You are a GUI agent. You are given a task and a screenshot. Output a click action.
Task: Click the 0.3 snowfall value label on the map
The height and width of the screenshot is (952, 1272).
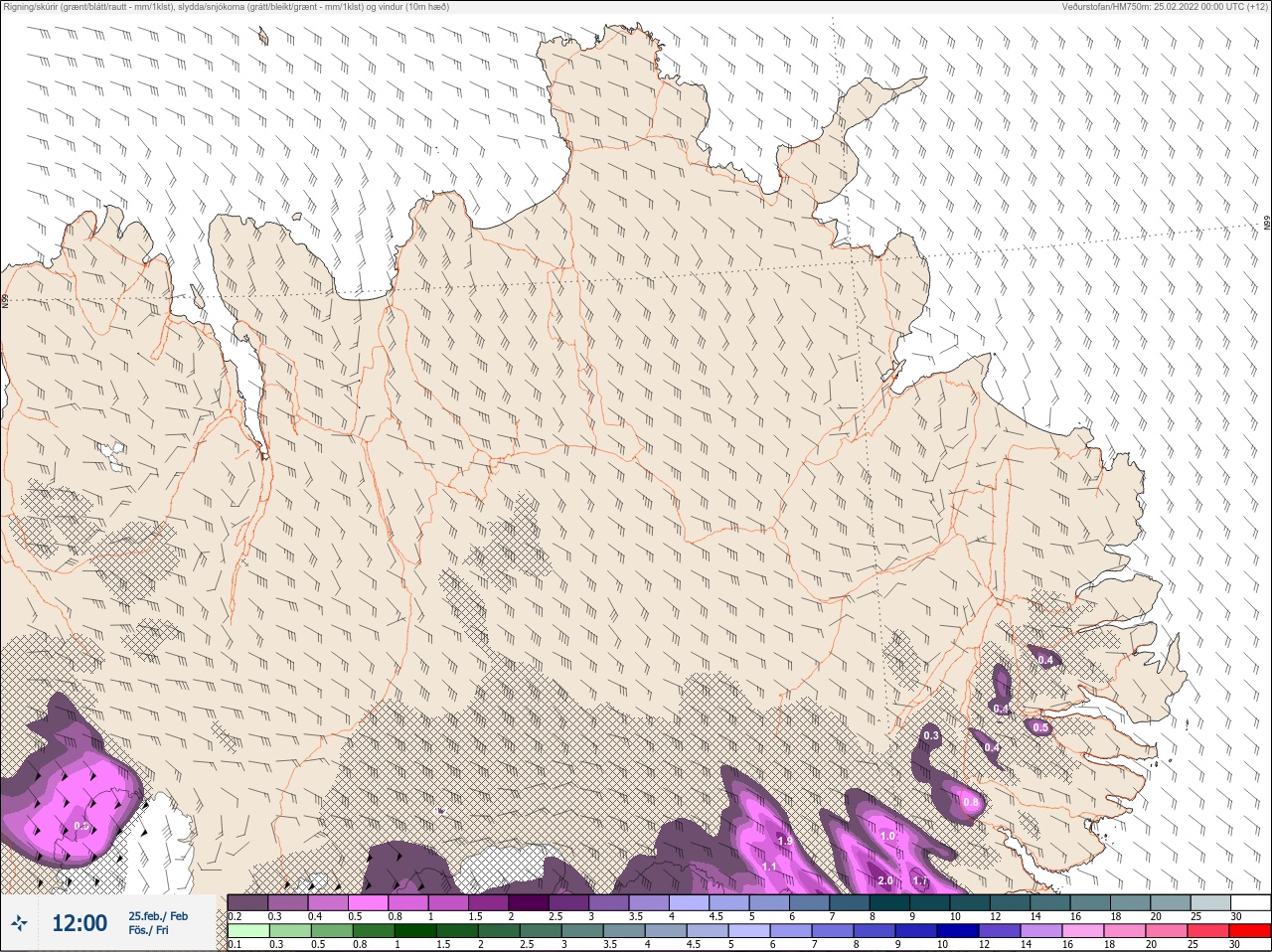click(x=931, y=736)
